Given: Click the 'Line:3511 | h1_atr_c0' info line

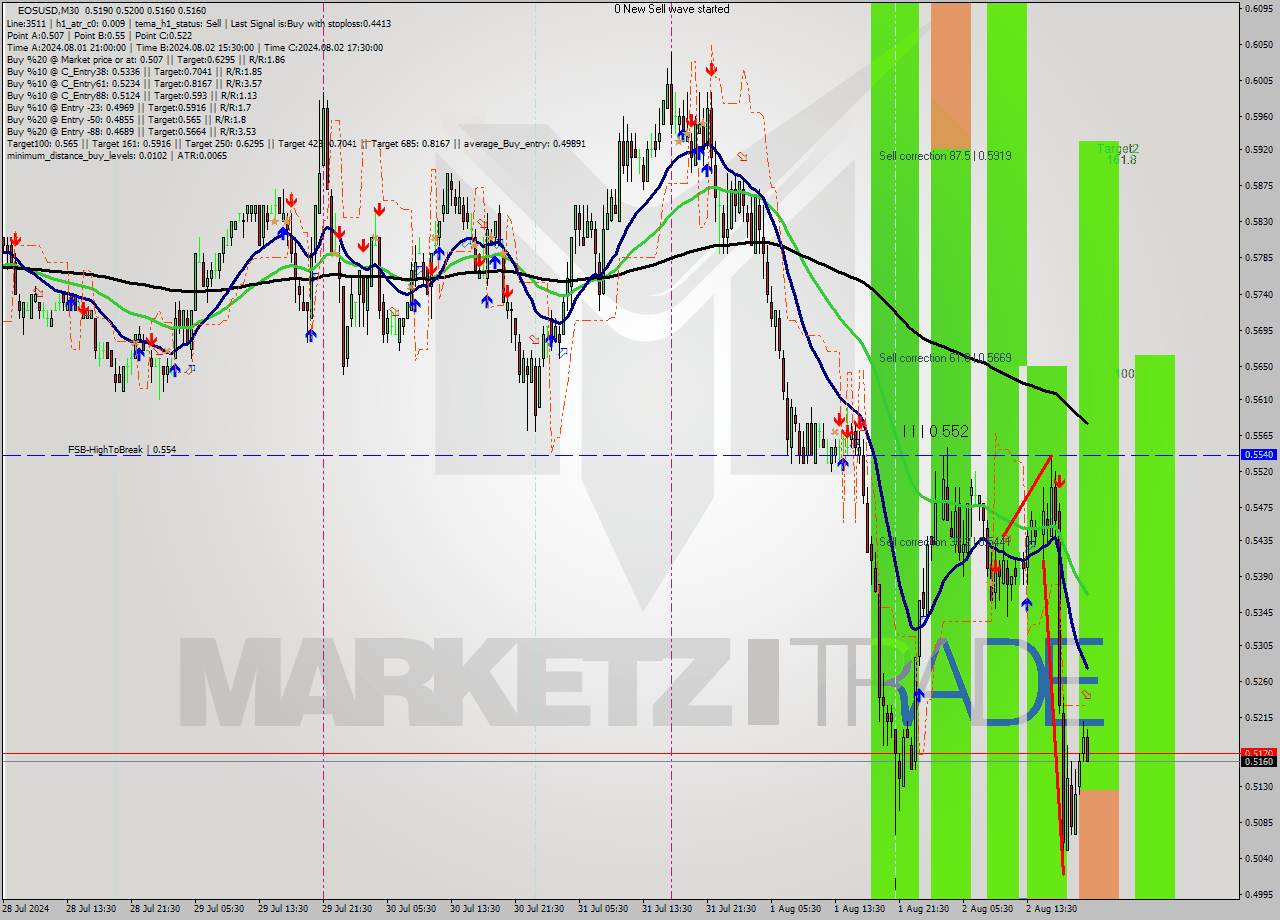Looking at the screenshot, I should tap(199, 23).
